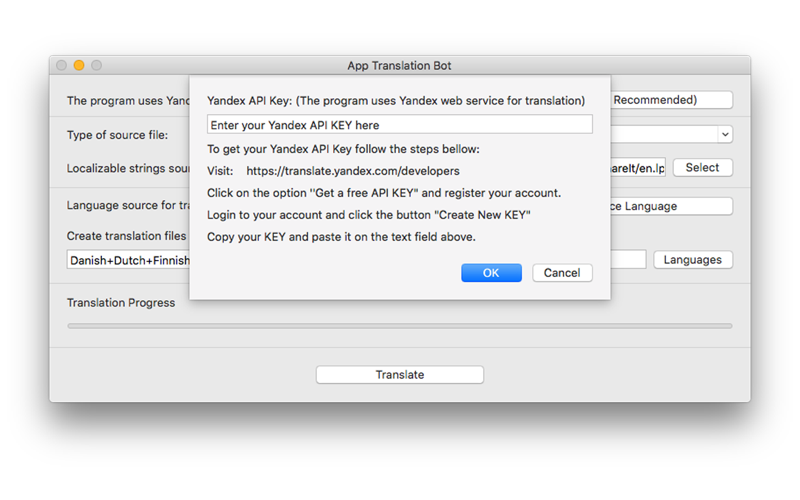Focus the Yandex API KEY text field
The height and width of the screenshot is (500, 800).
(399, 124)
